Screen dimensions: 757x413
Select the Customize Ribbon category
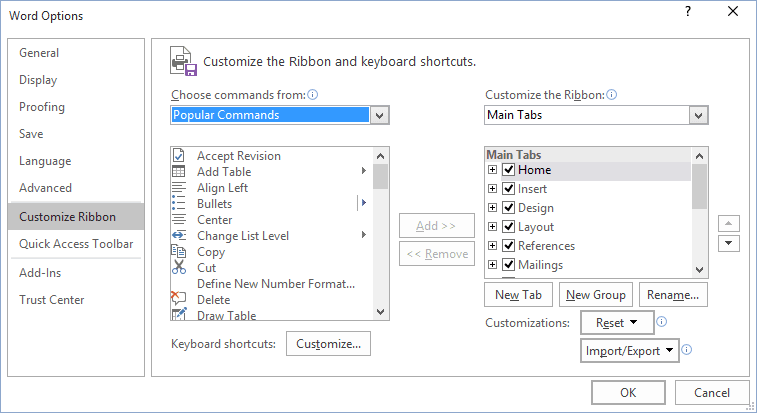(x=76, y=216)
